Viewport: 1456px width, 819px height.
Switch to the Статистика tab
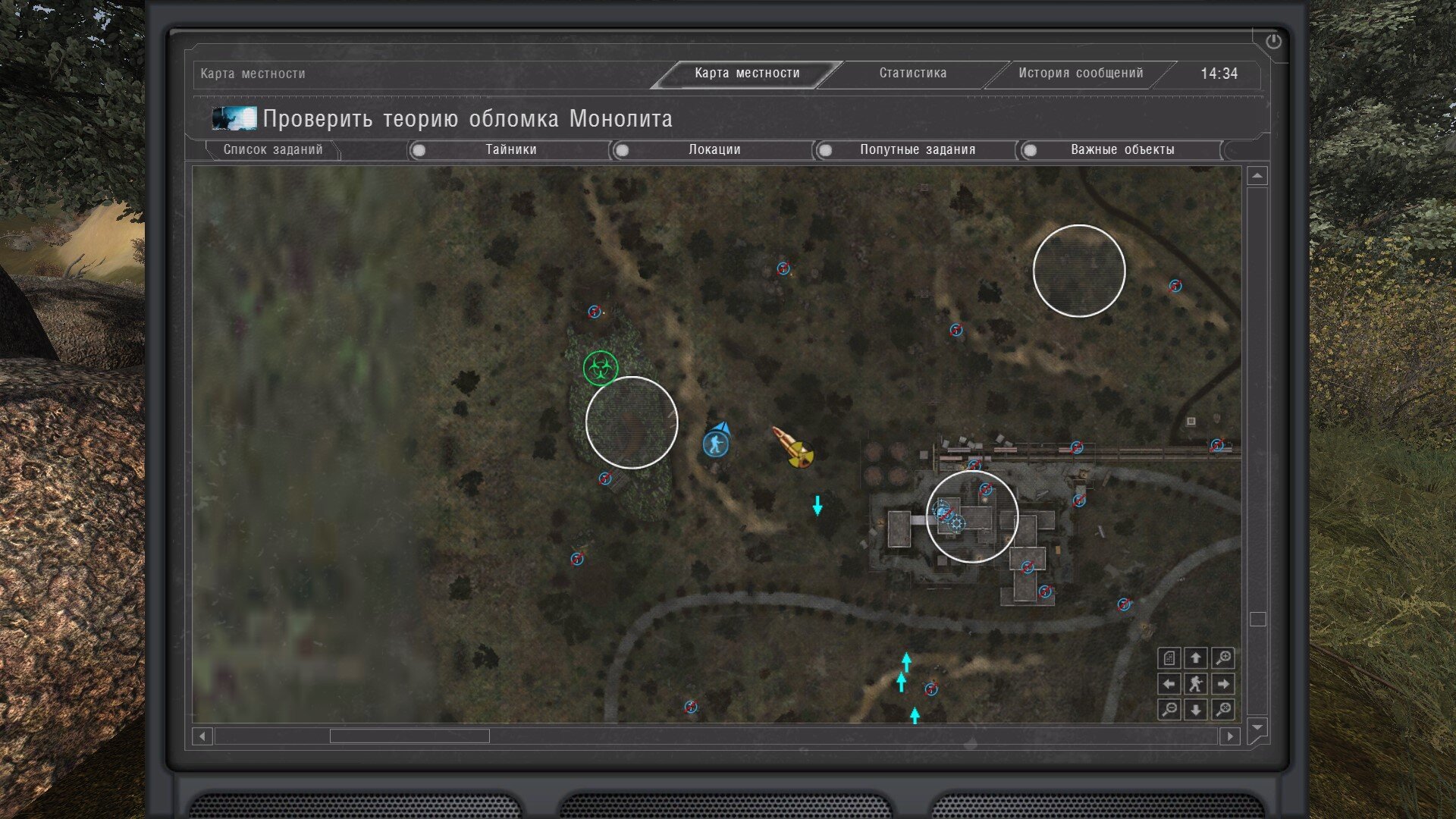click(912, 74)
